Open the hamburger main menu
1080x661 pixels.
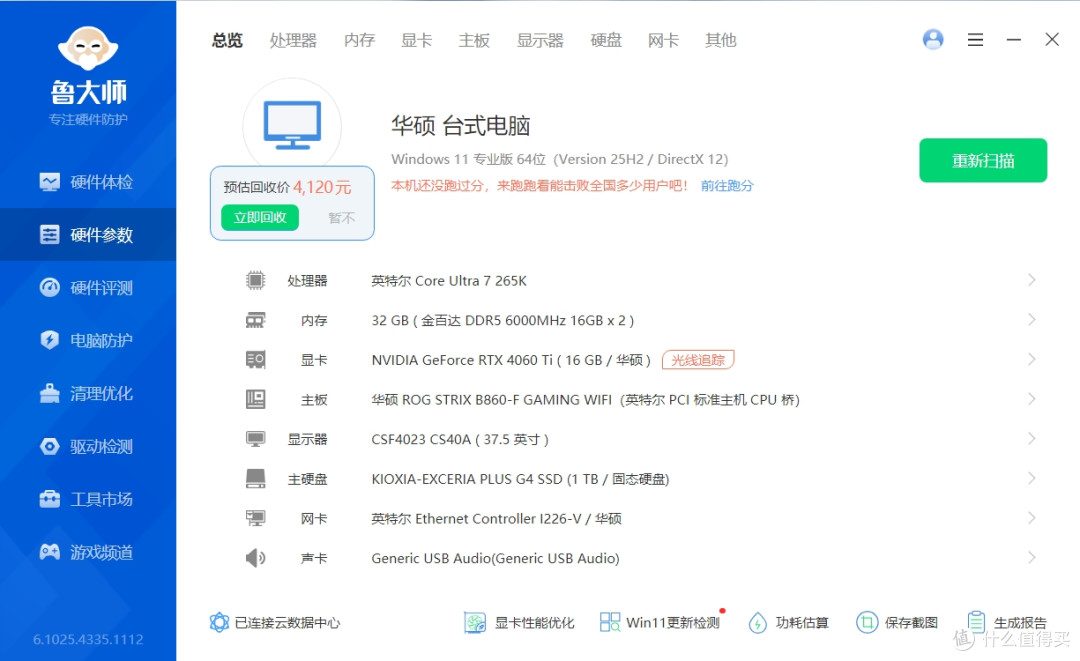(975, 40)
